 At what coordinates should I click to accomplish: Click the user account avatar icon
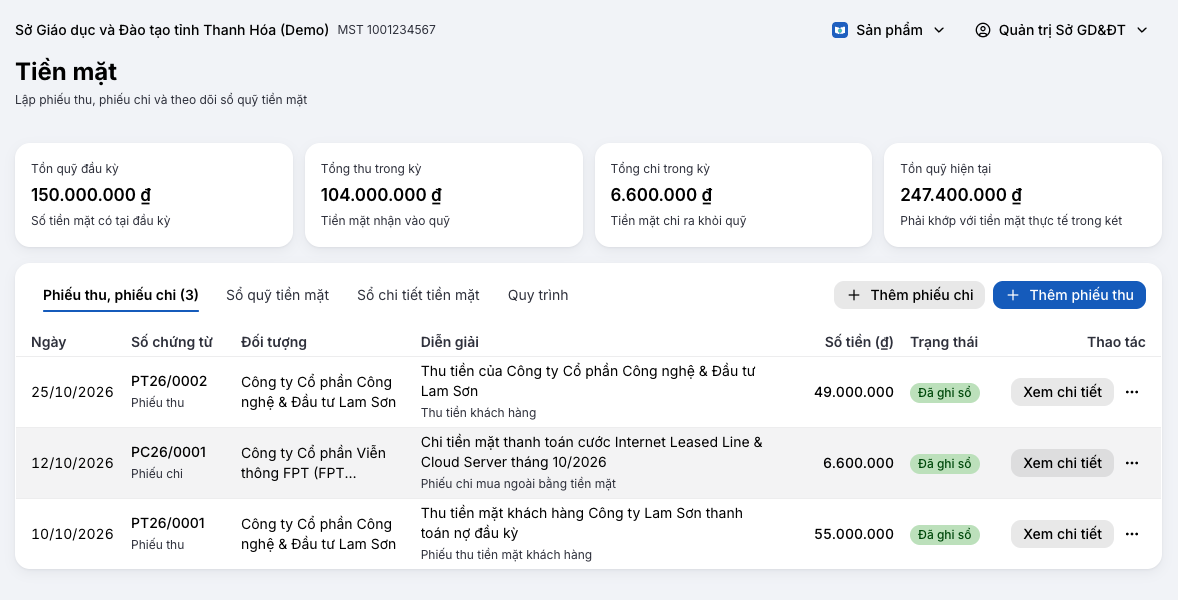[x=983, y=30]
